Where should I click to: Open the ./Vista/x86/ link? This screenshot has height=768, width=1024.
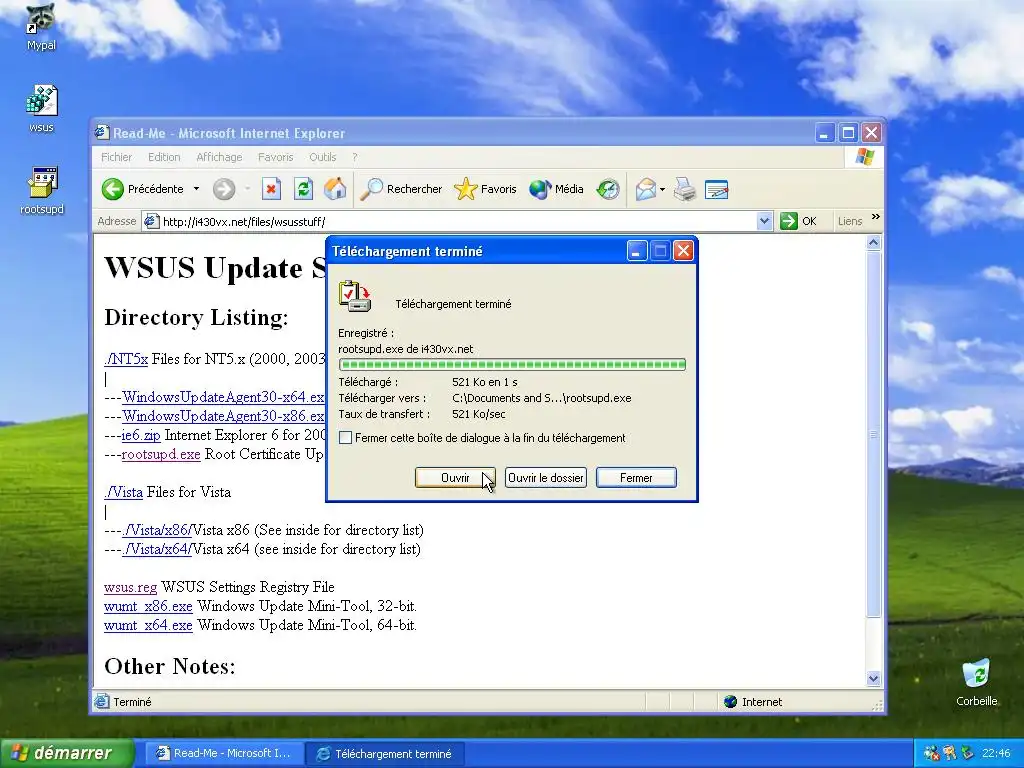coord(157,530)
